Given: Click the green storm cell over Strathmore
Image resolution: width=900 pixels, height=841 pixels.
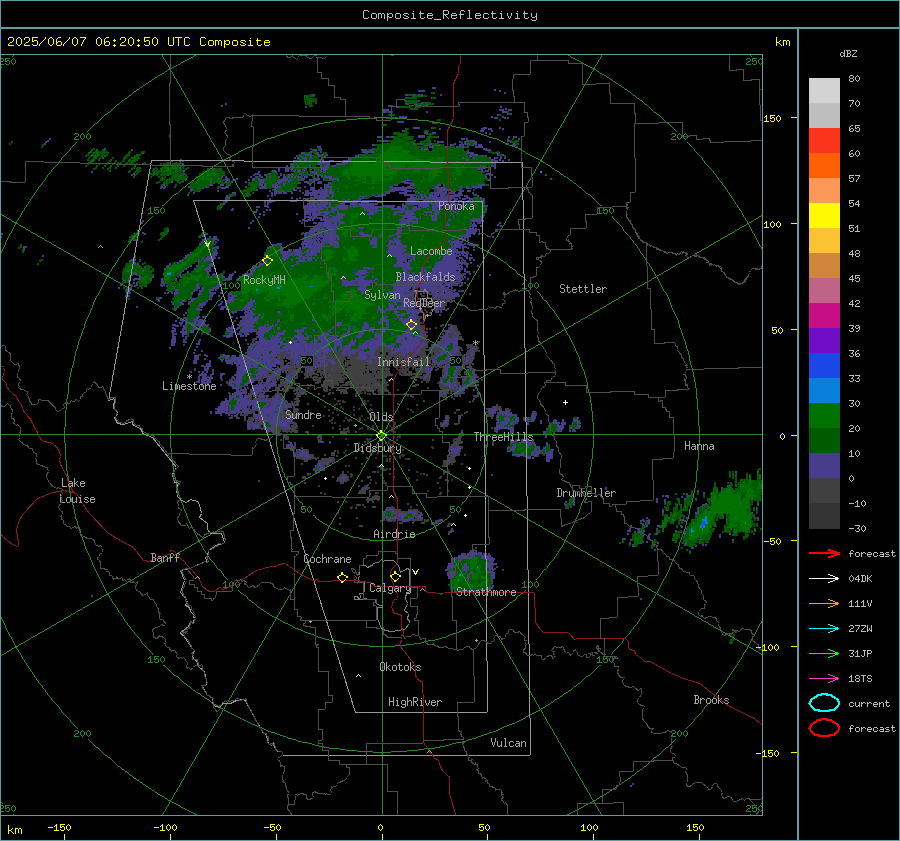Looking at the screenshot, I should 471,570.
